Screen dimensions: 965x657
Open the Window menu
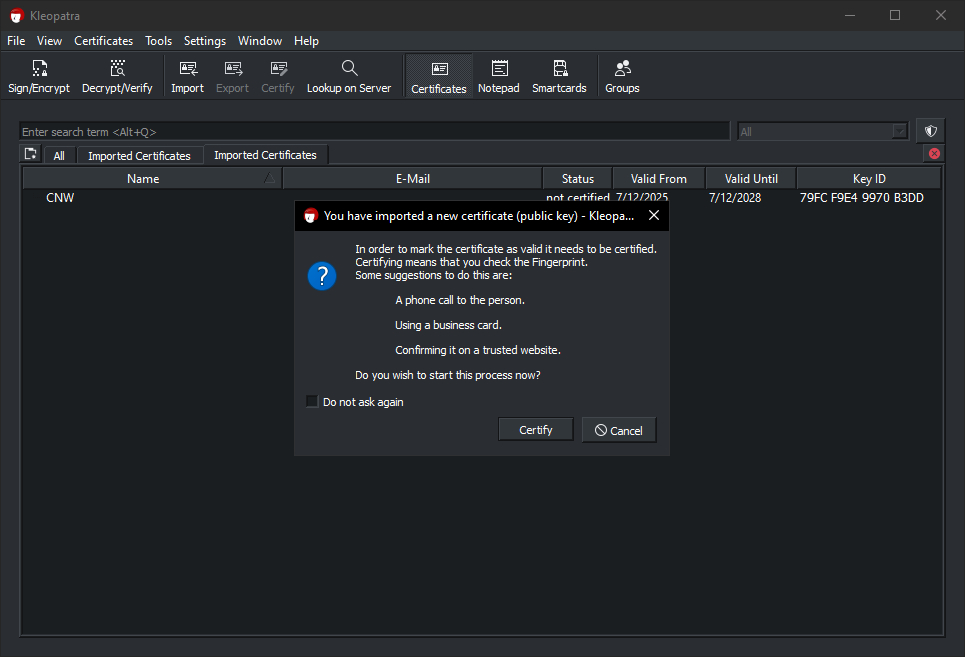point(260,41)
